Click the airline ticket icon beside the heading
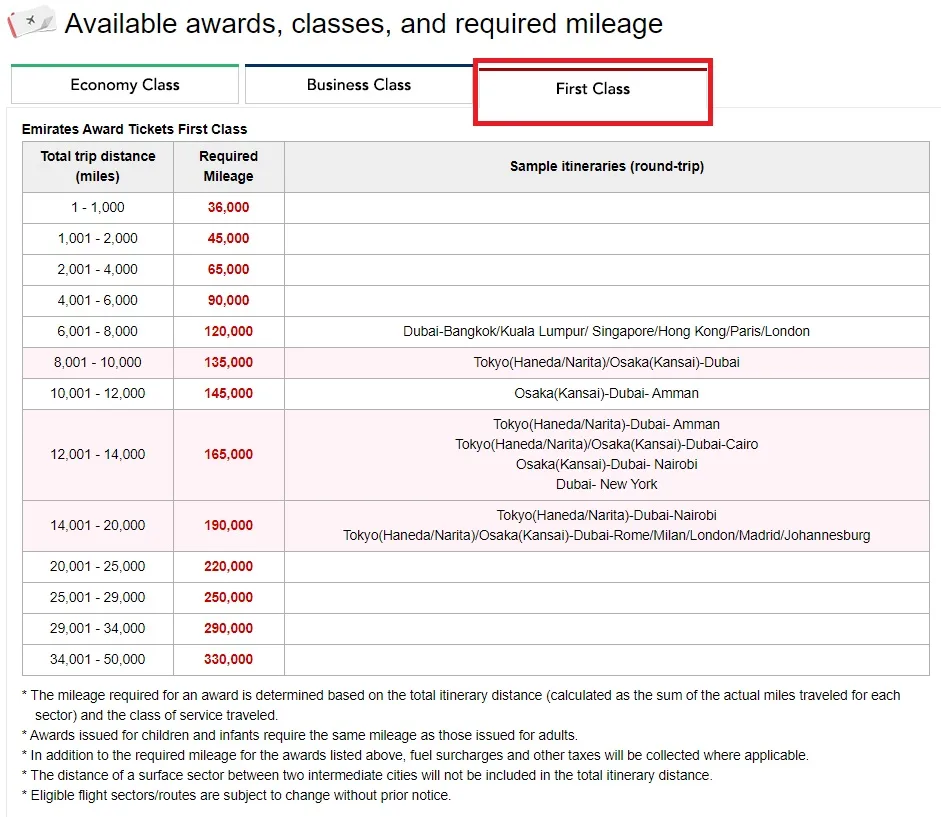Image resolution: width=941 pixels, height=817 pixels. (31, 22)
